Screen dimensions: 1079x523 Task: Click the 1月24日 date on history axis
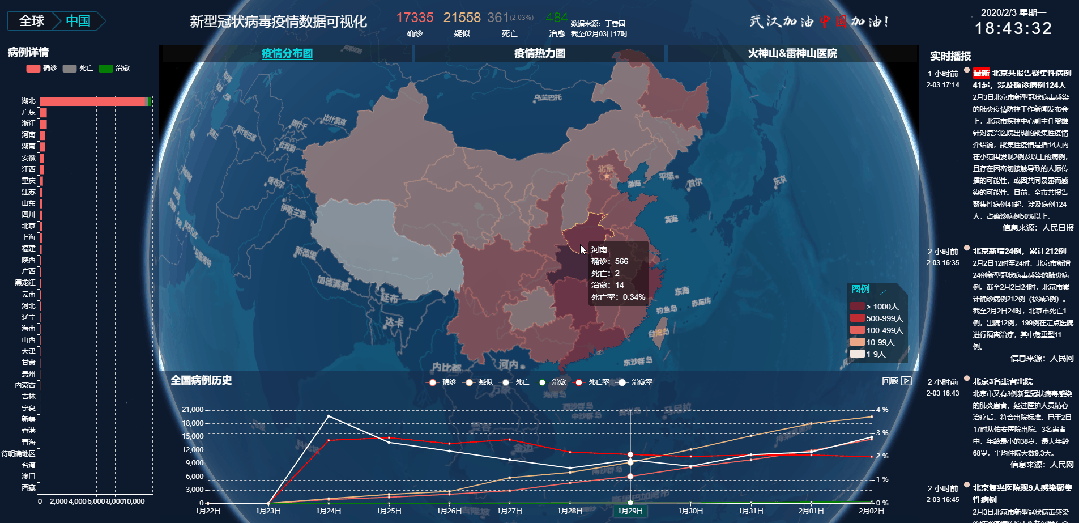pos(329,511)
